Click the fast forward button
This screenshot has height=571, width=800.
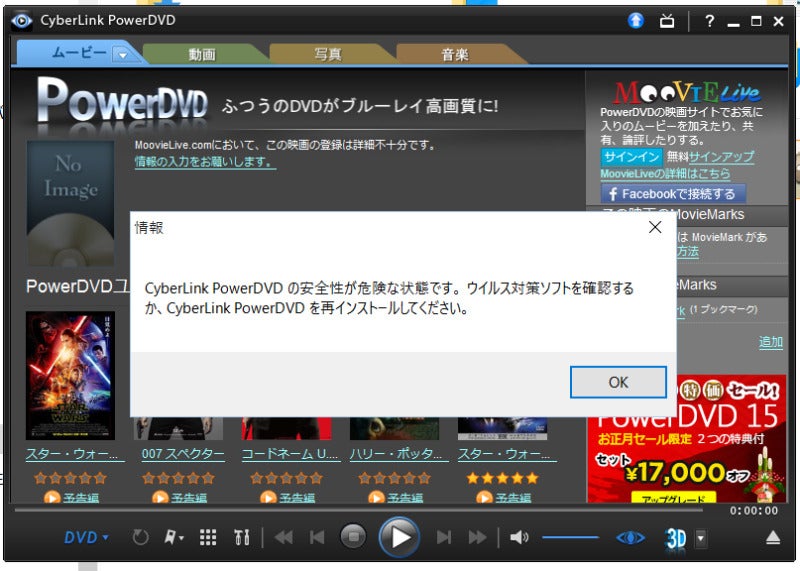(478, 537)
